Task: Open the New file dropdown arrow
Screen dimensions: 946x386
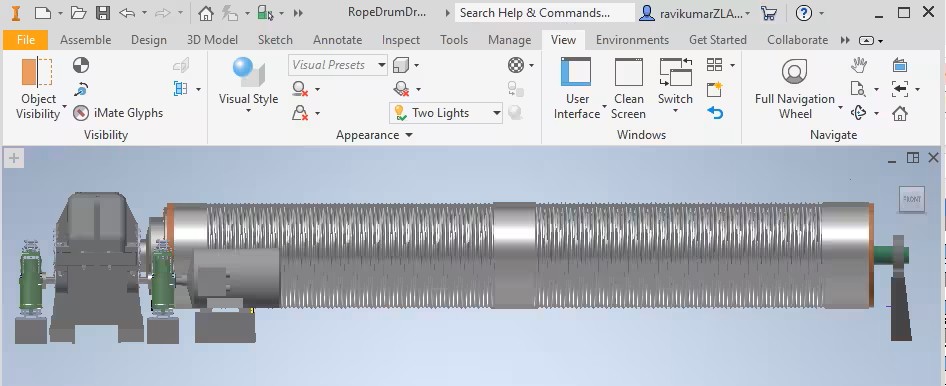Action: tap(60, 13)
